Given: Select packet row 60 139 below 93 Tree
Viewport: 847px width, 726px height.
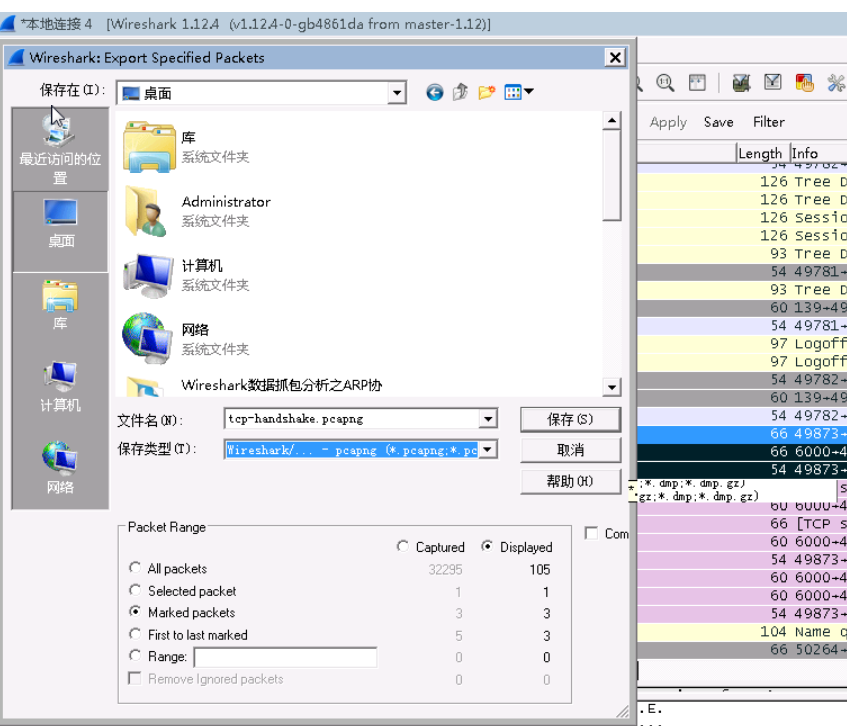Looking at the screenshot, I should click(742, 308).
